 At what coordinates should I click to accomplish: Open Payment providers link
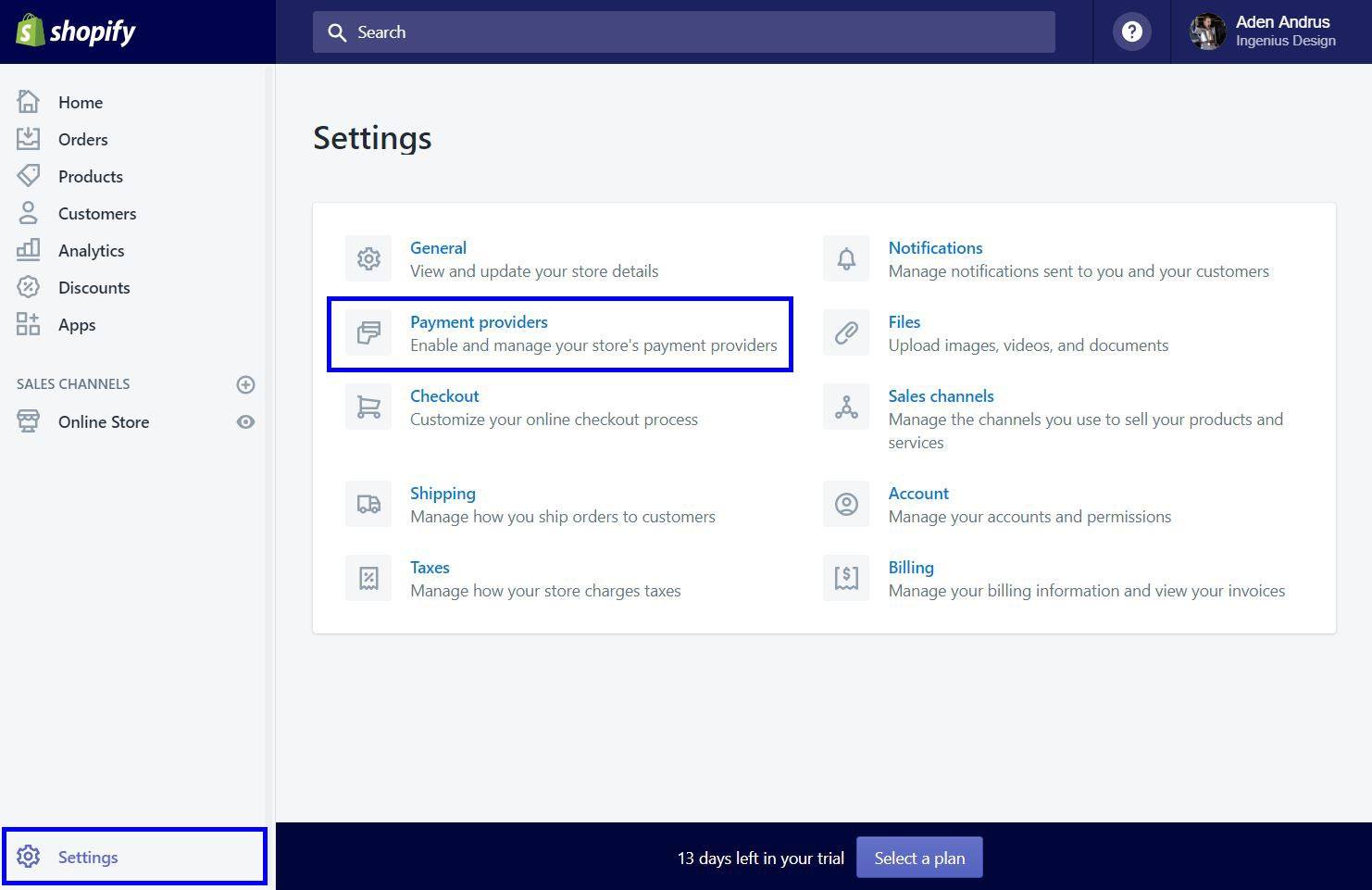(x=479, y=322)
